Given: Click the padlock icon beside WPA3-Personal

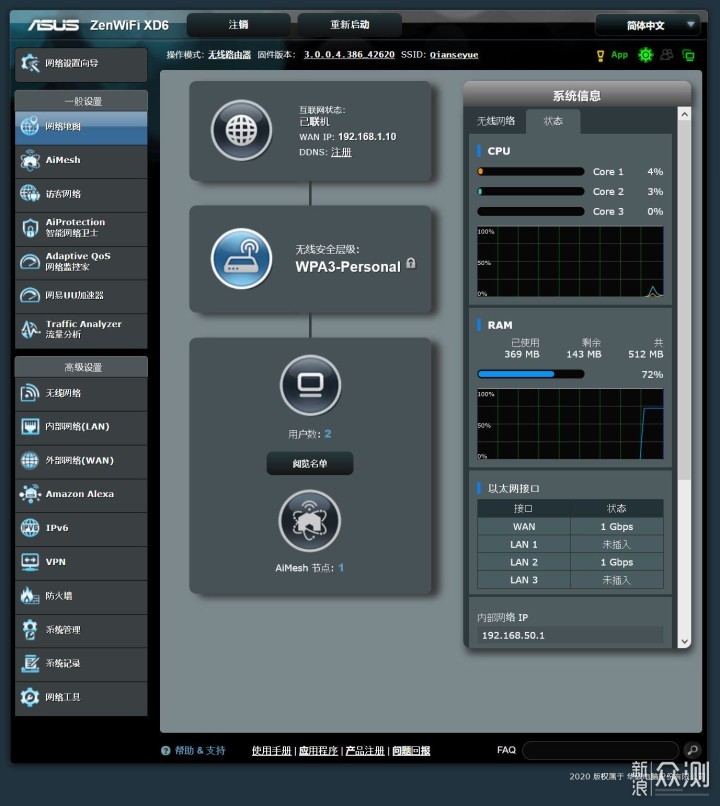Looking at the screenshot, I should [x=411, y=263].
